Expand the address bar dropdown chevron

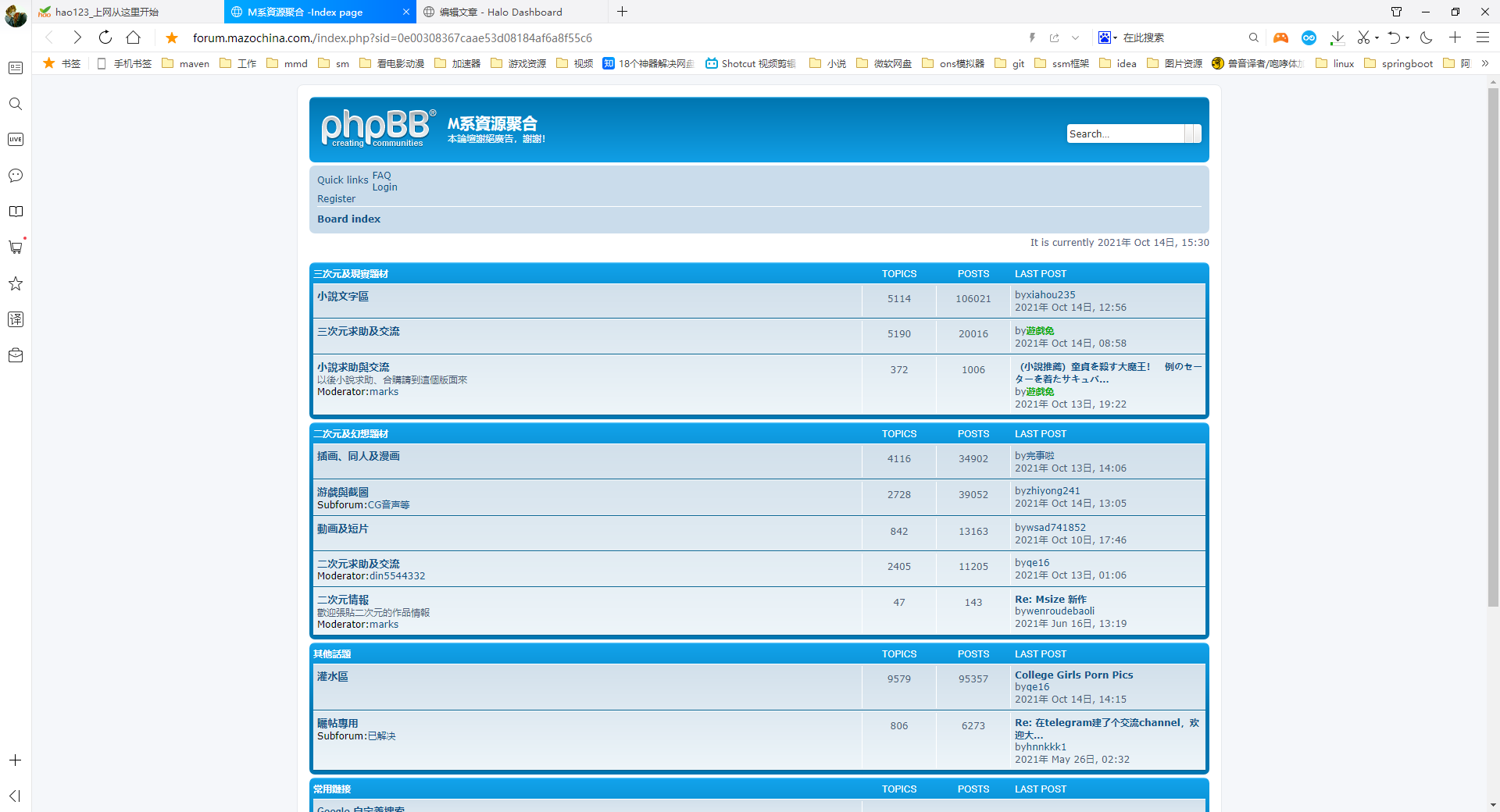click(1076, 37)
